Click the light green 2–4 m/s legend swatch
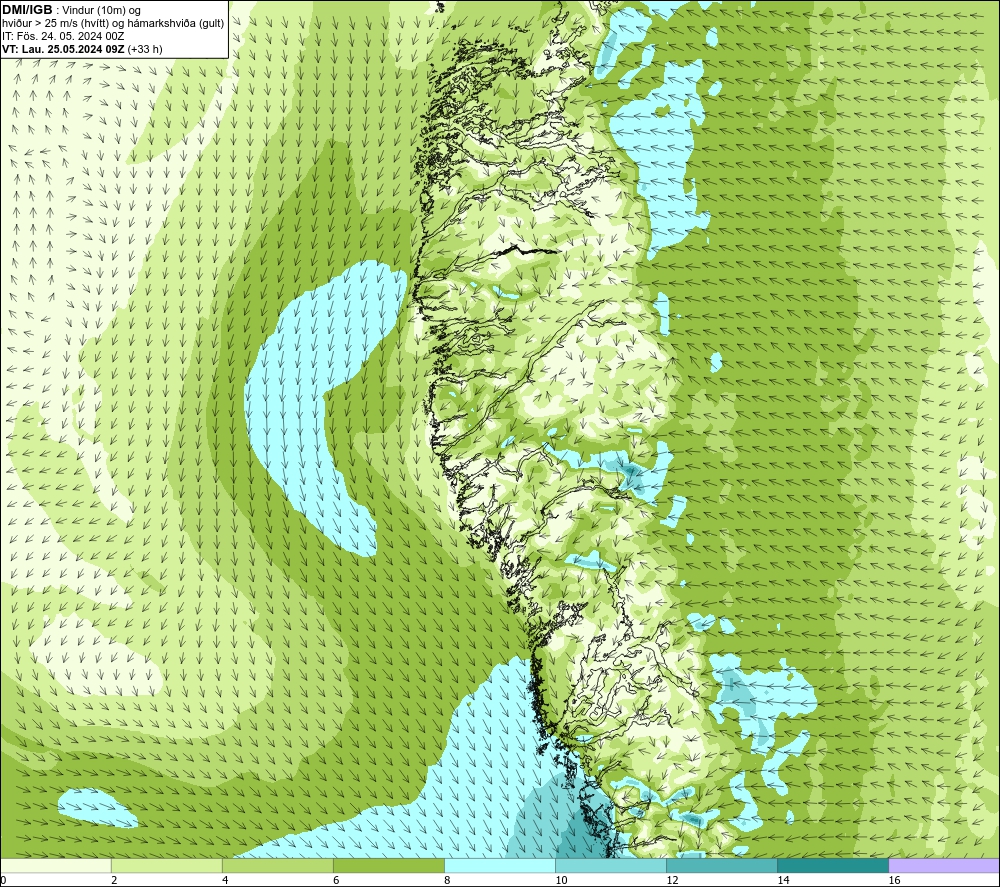This screenshot has height=887, width=1000. 166,866
